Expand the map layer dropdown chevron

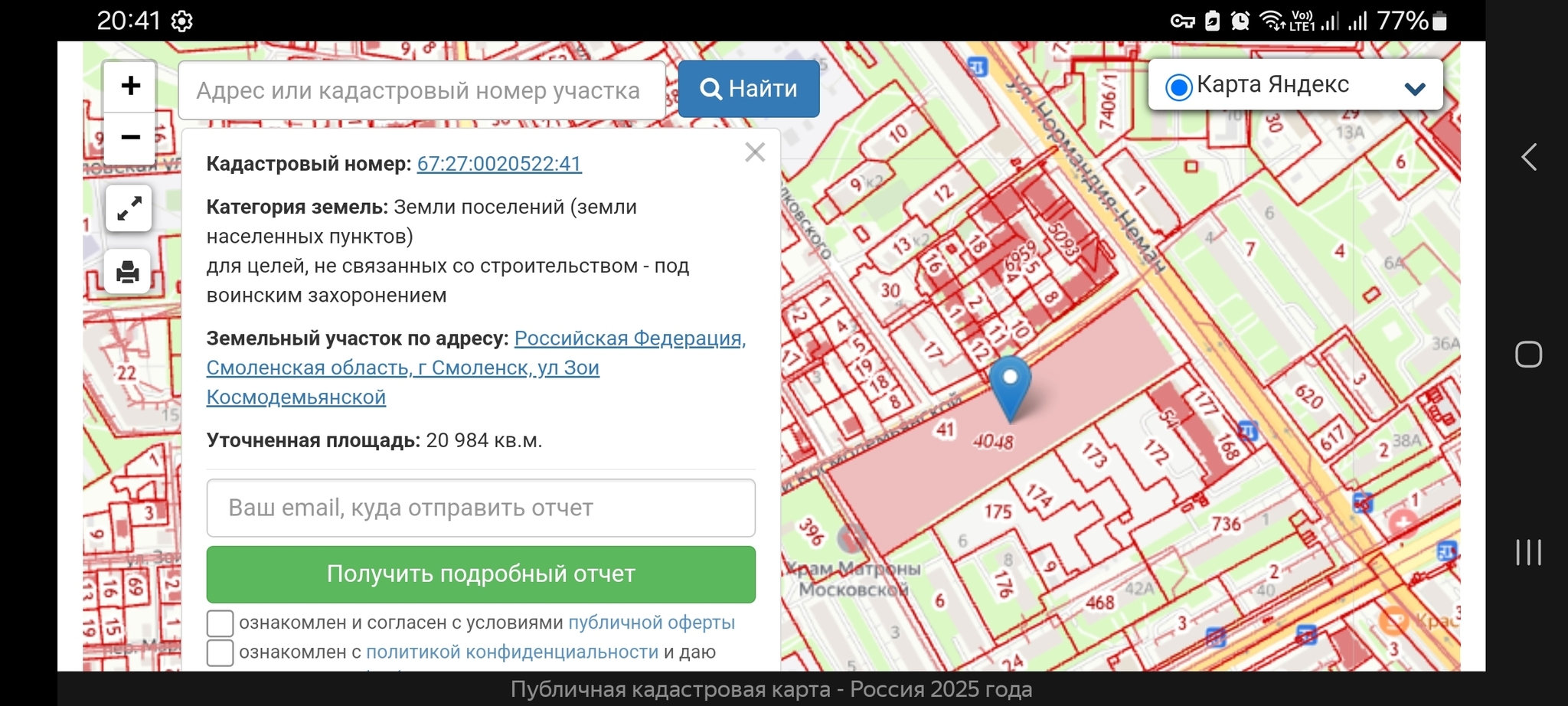(x=1415, y=88)
